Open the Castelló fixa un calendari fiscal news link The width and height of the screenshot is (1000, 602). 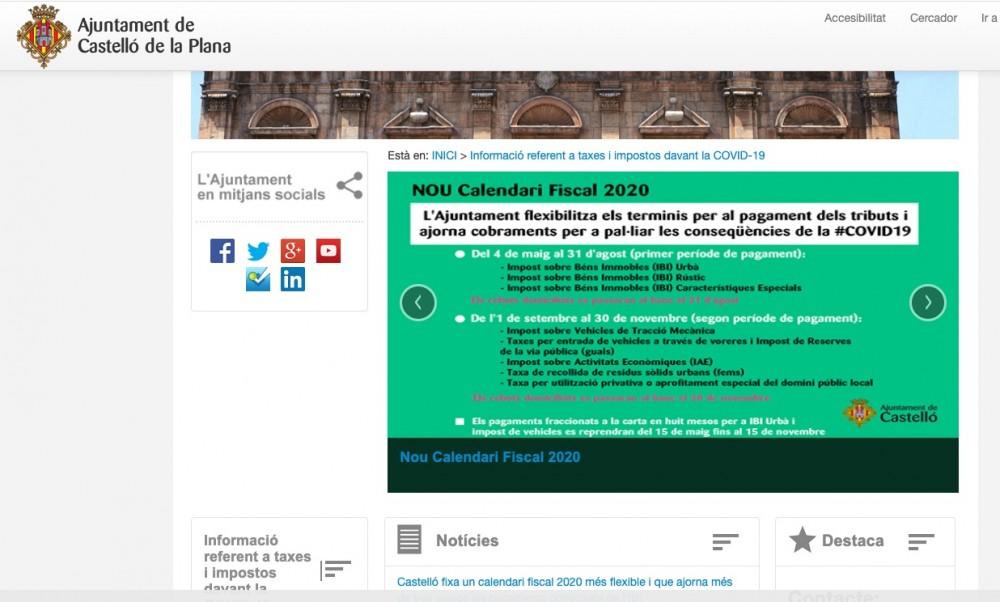[x=564, y=582]
